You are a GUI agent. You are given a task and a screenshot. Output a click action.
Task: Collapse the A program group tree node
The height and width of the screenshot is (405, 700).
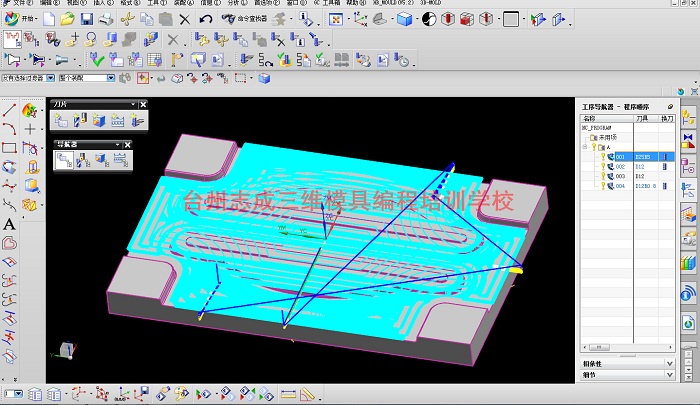coord(585,147)
